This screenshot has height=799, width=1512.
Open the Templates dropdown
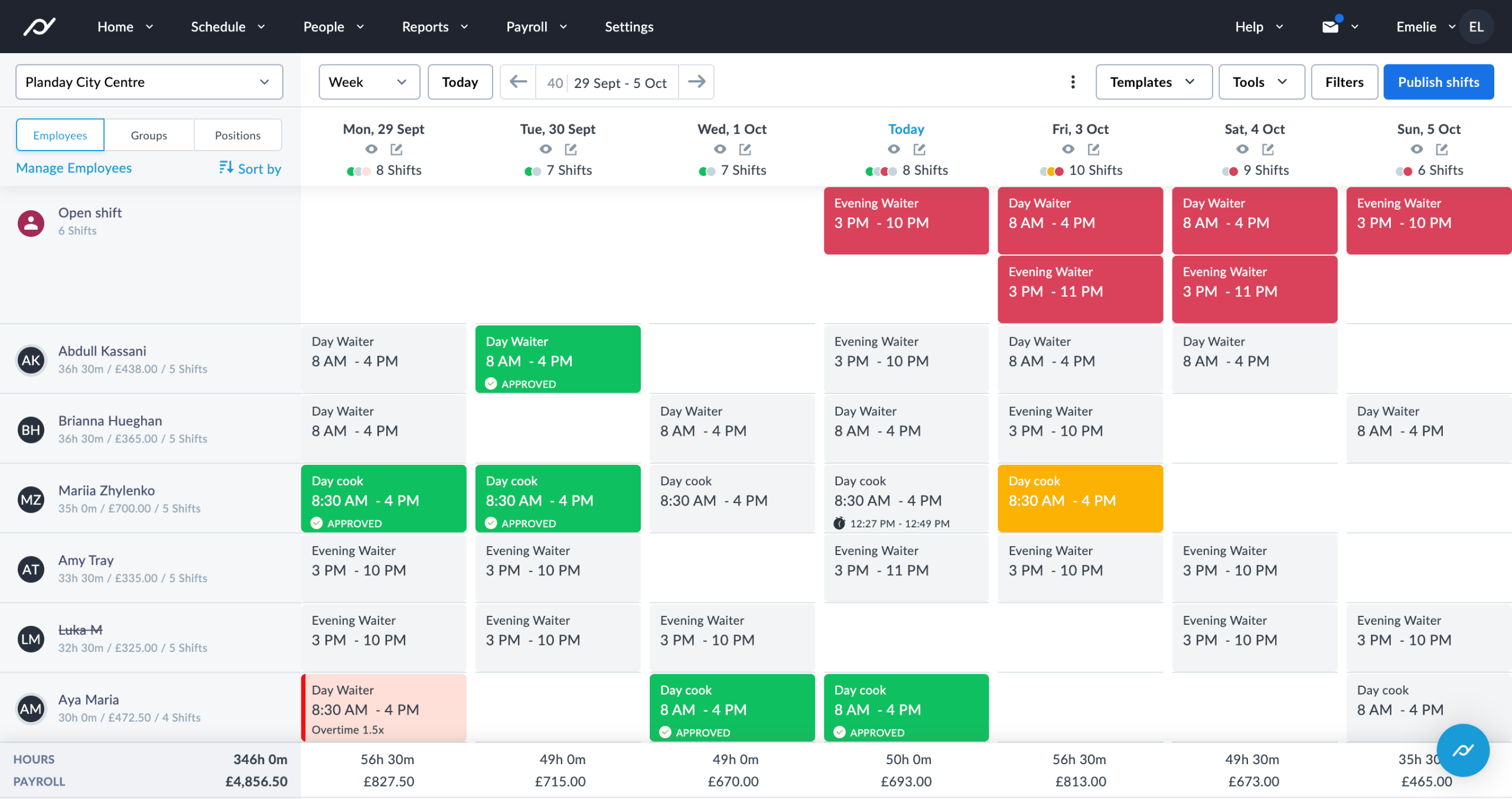[1153, 82]
